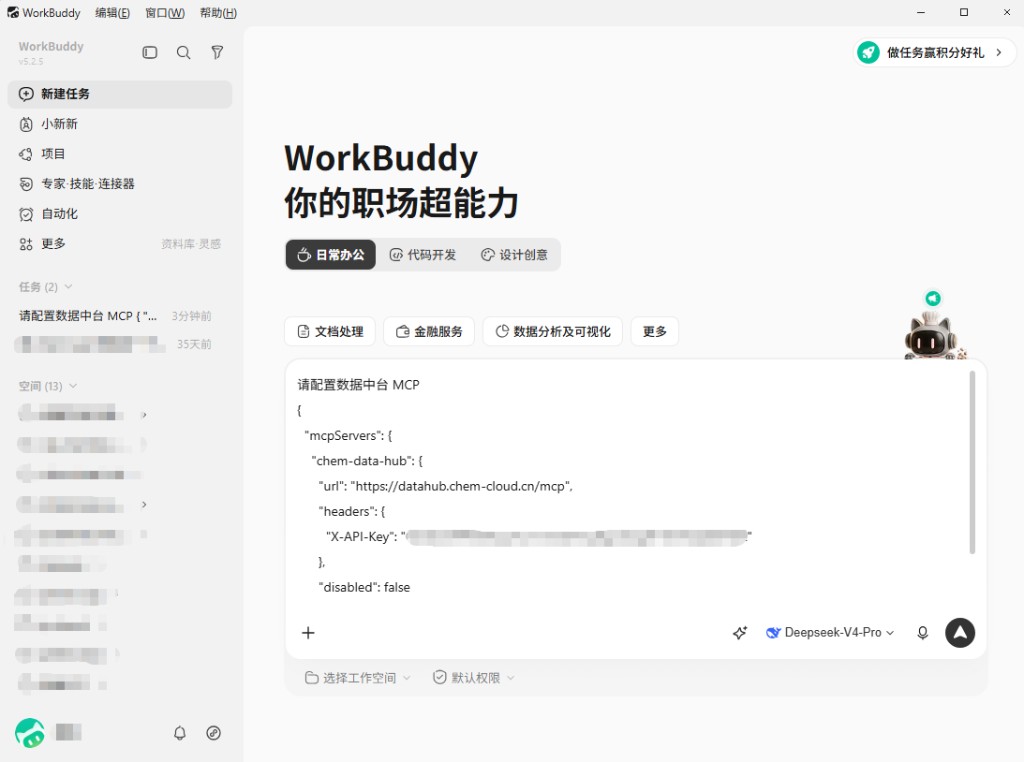This screenshot has height=762, width=1024.
Task: Open 小新新 in the sidebar
Action: (x=120, y=124)
